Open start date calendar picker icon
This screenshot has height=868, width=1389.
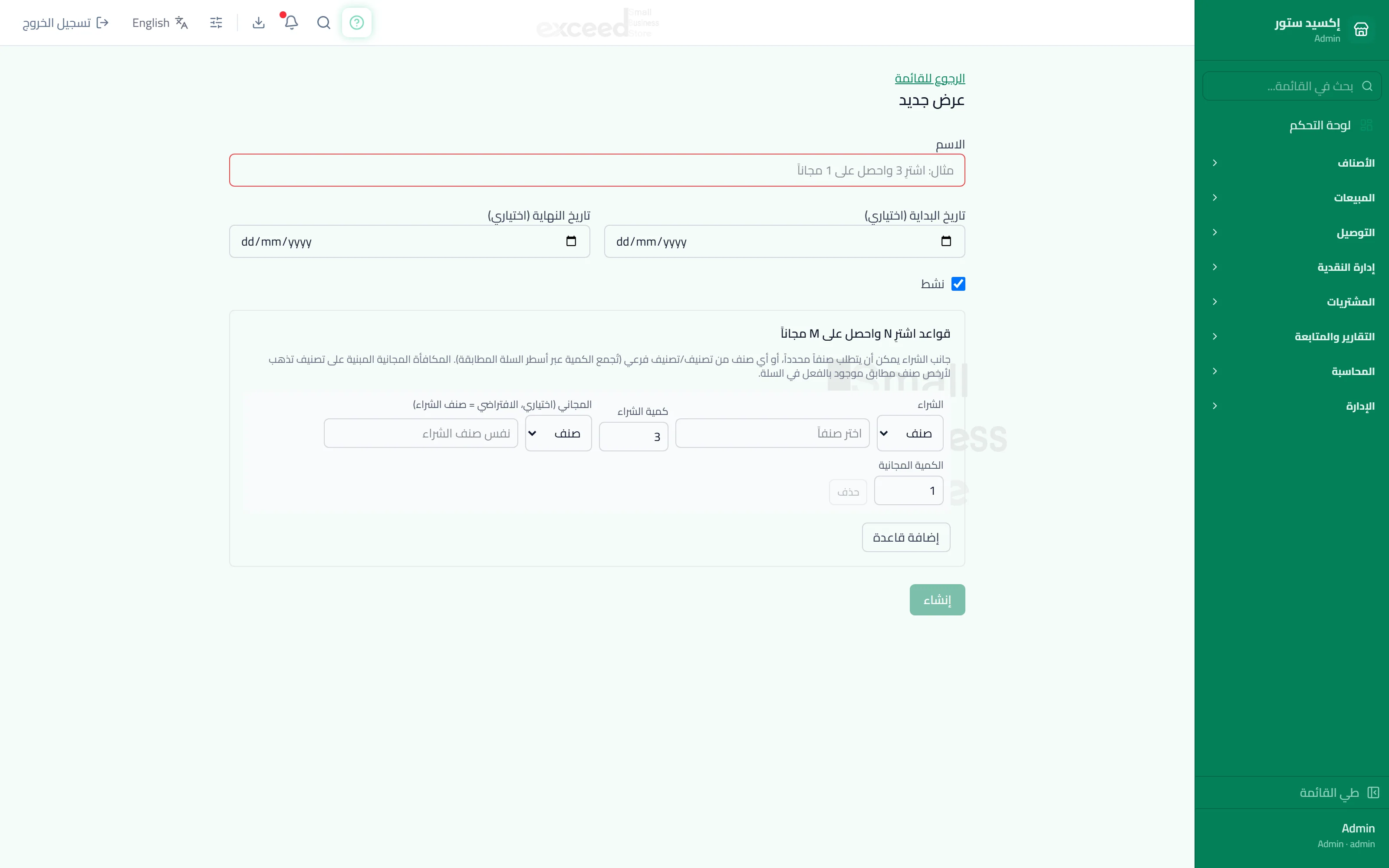[x=946, y=241]
